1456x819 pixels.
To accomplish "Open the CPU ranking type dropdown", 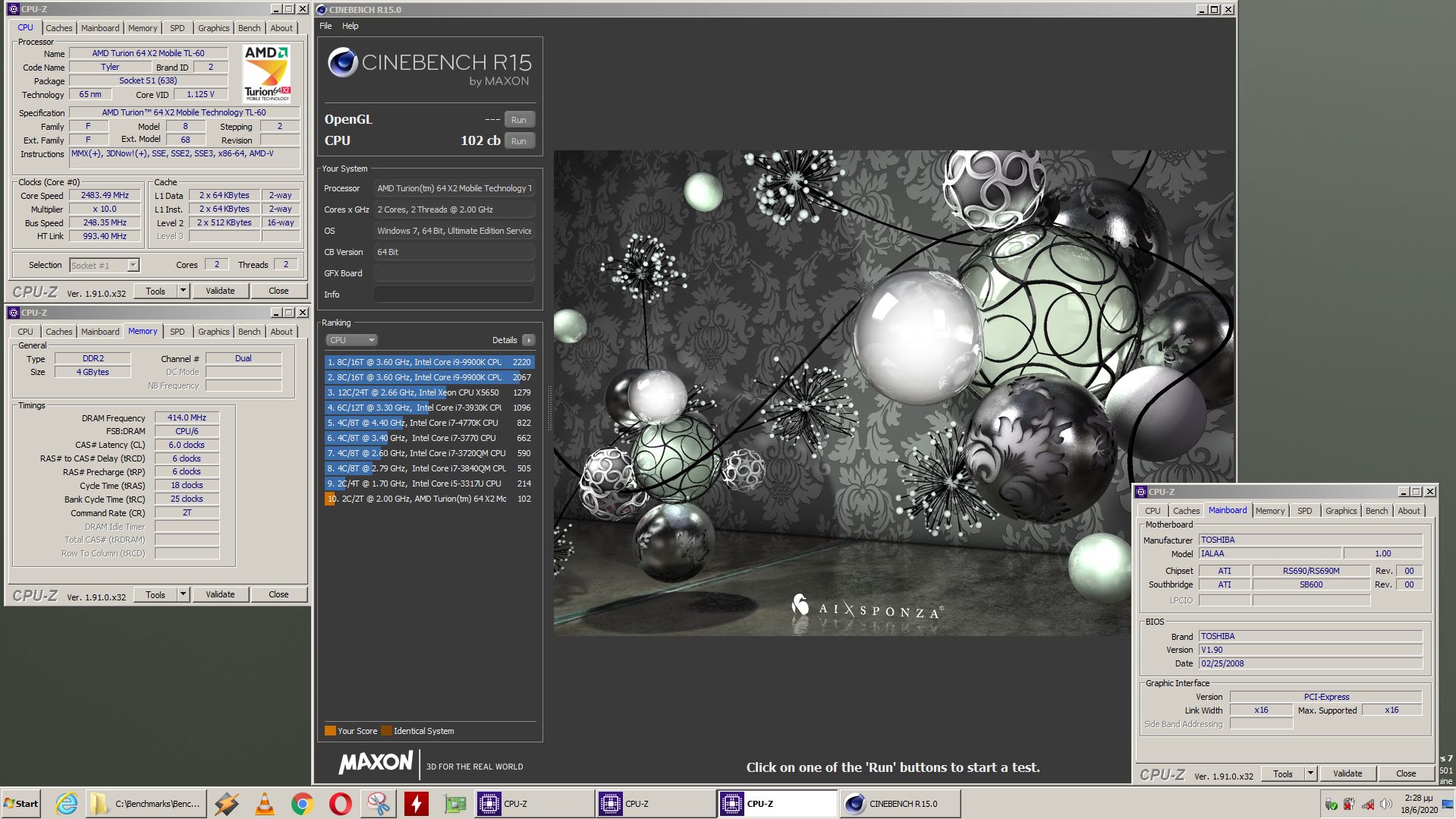I will pyautogui.click(x=351, y=340).
